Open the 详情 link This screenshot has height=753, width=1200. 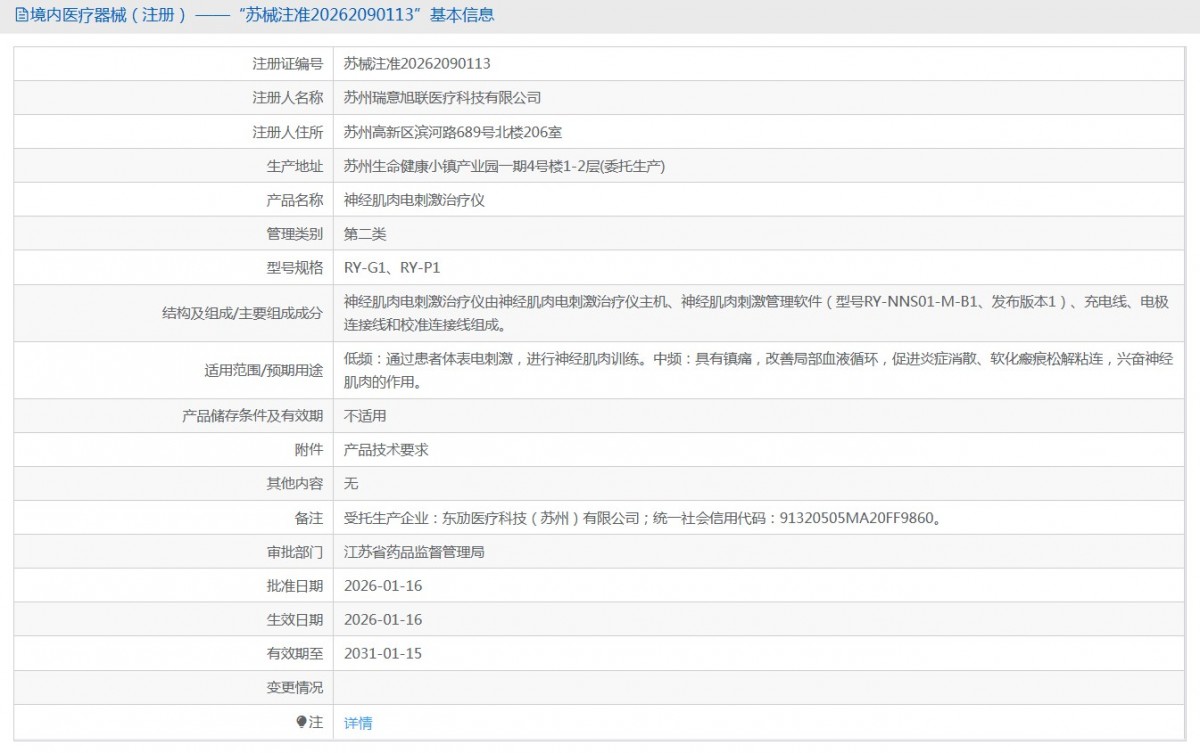pos(358,723)
